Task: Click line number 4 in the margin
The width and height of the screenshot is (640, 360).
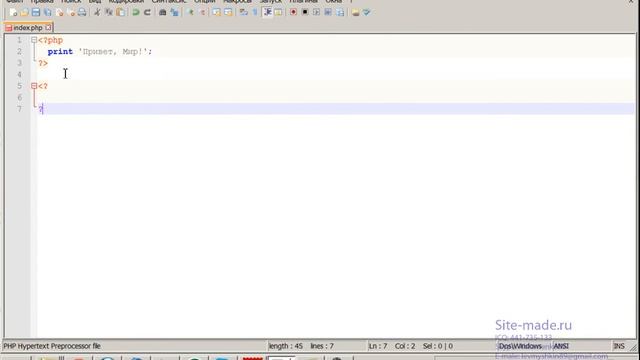Action: pyautogui.click(x=19, y=74)
